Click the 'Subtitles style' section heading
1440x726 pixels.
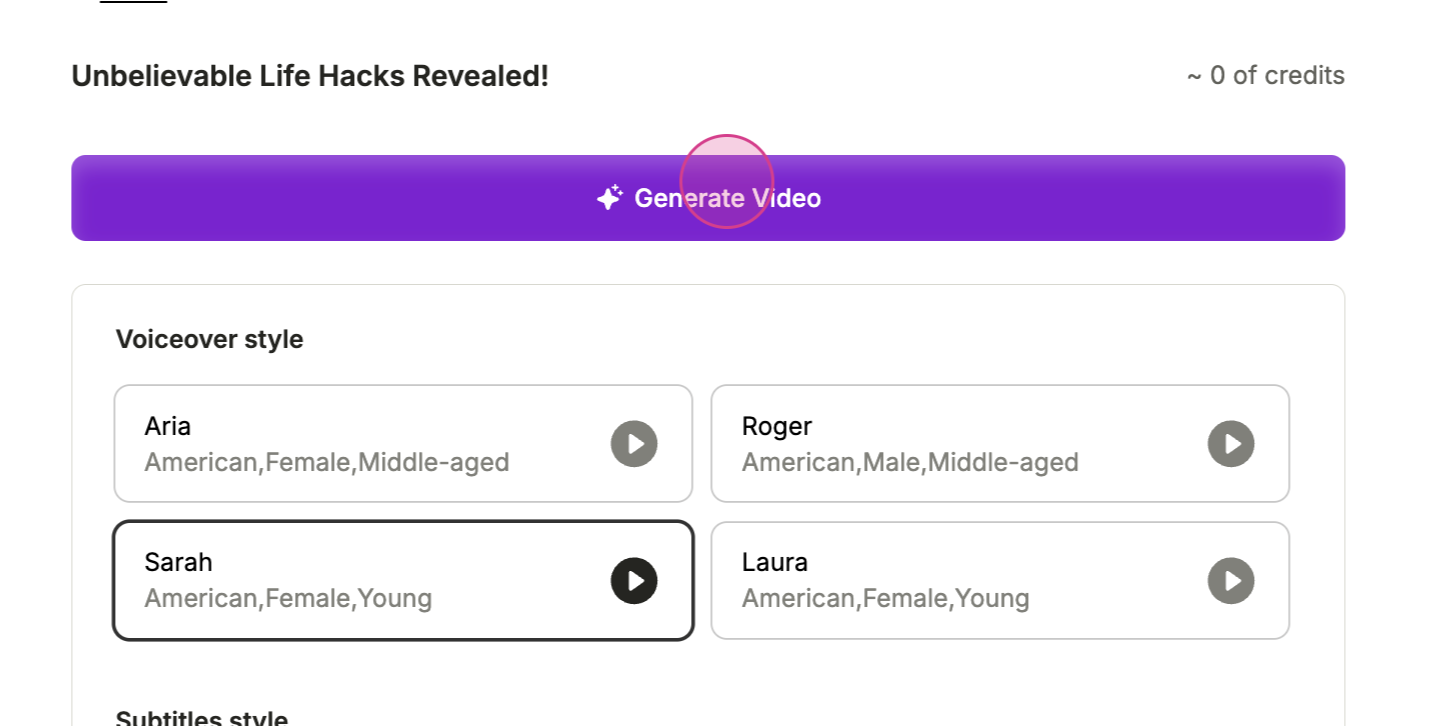202,718
